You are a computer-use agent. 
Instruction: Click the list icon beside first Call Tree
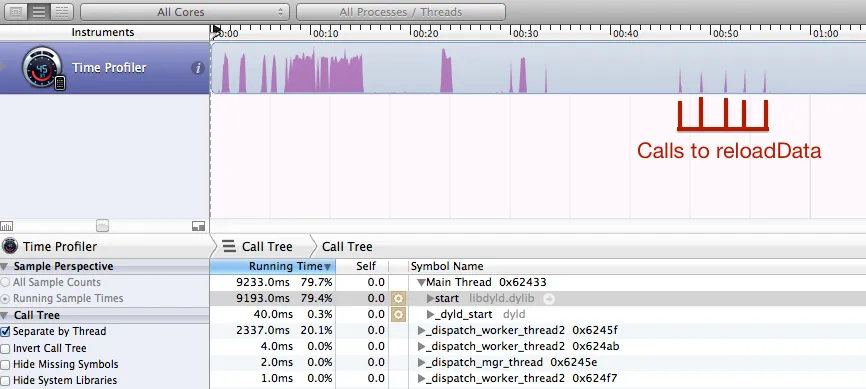228,246
